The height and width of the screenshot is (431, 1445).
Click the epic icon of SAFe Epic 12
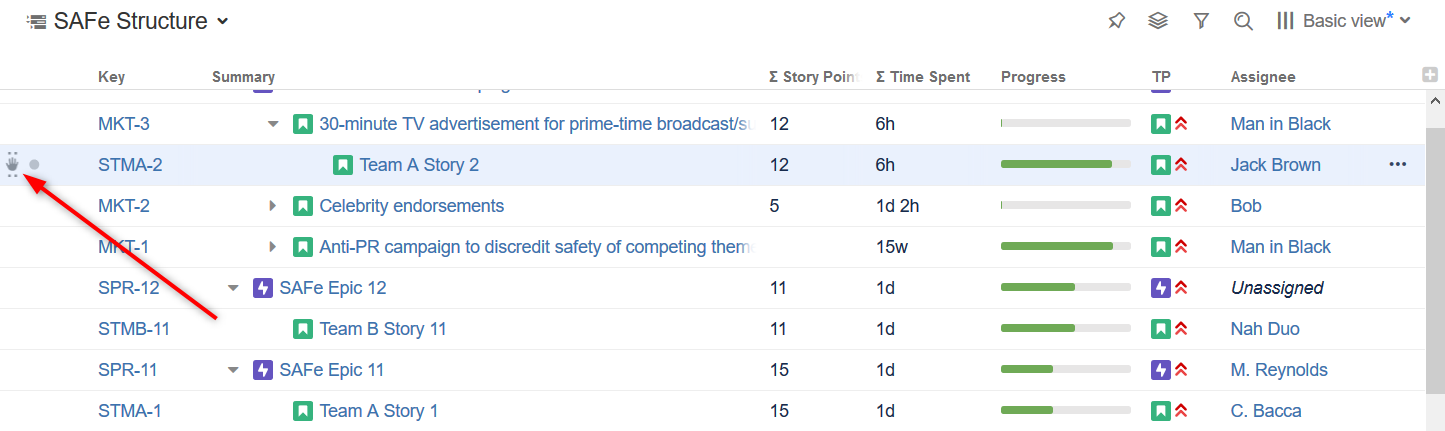(263, 288)
